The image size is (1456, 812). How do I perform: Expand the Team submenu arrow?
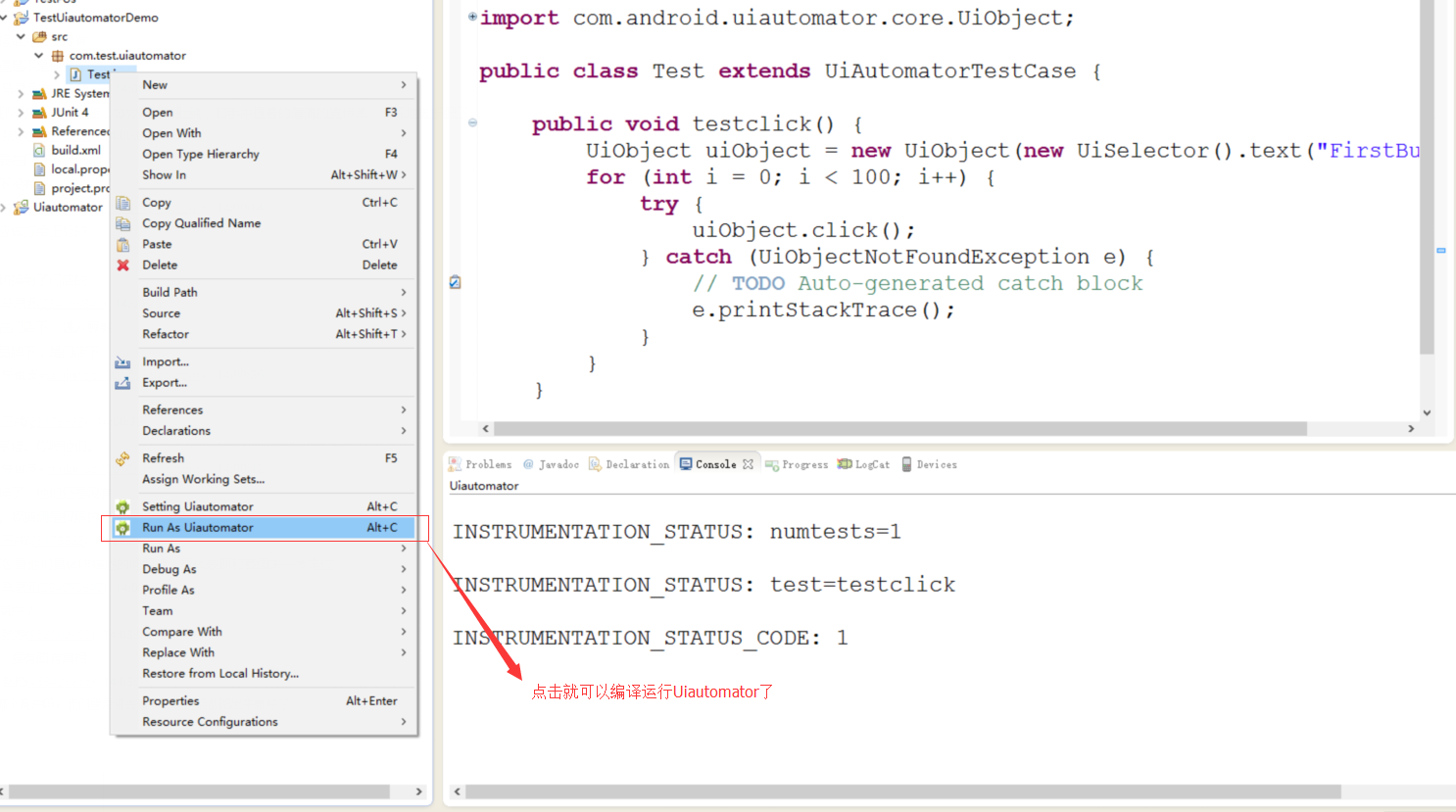tap(404, 611)
